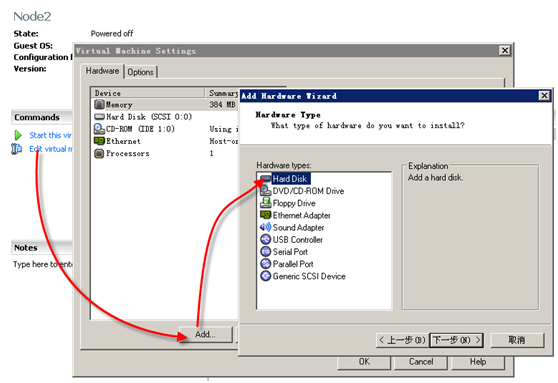Click 384 MB memory summary value
Viewport: 558px width, 383px height.
[222, 105]
